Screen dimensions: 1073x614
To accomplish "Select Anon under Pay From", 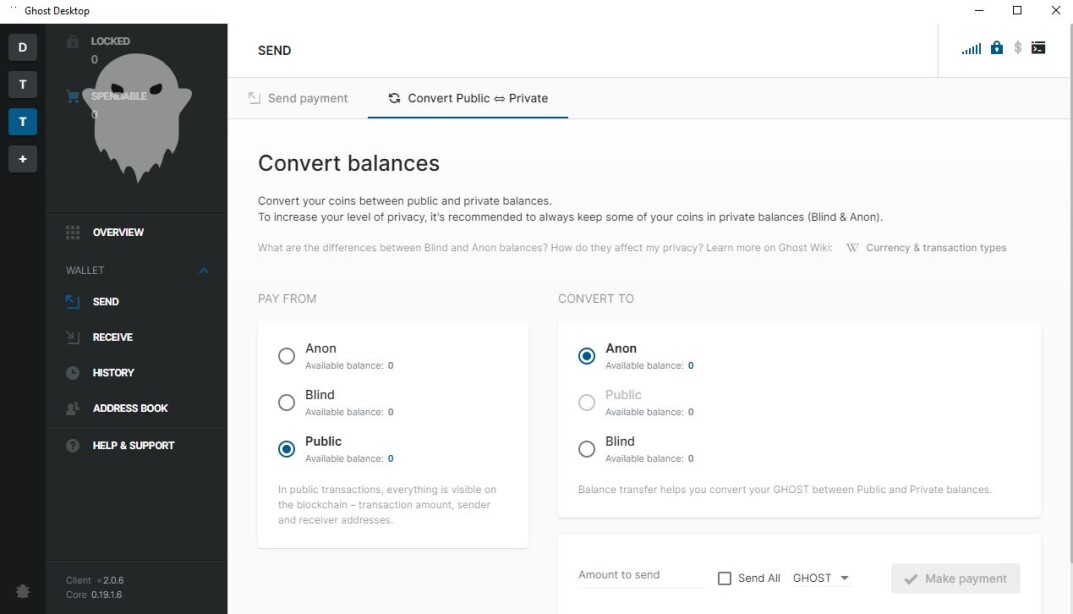I will coord(287,356).
